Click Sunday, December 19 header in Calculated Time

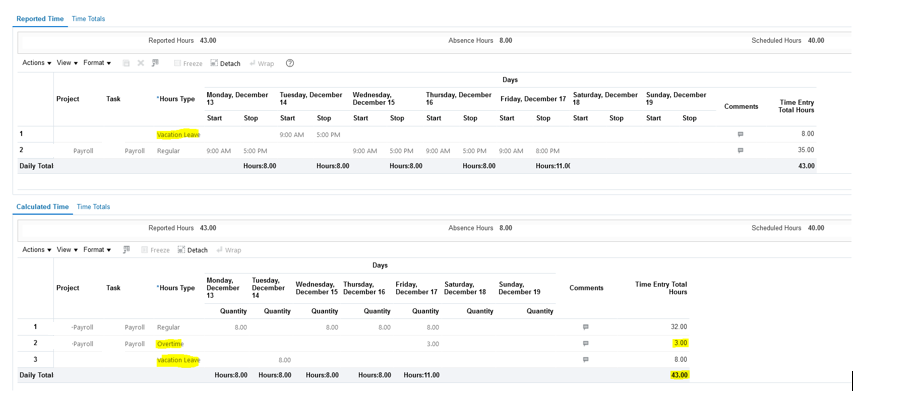pos(519,288)
